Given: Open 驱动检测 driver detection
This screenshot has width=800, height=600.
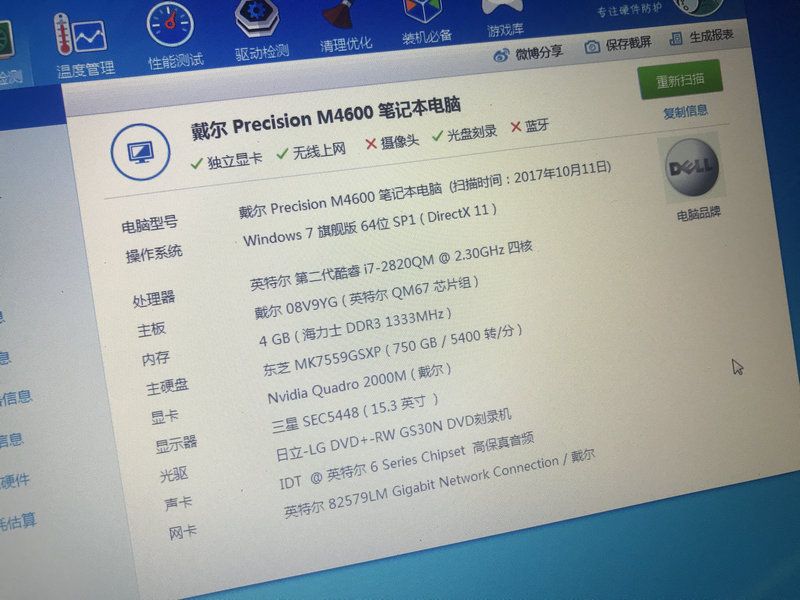Looking at the screenshot, I should pos(260,31).
